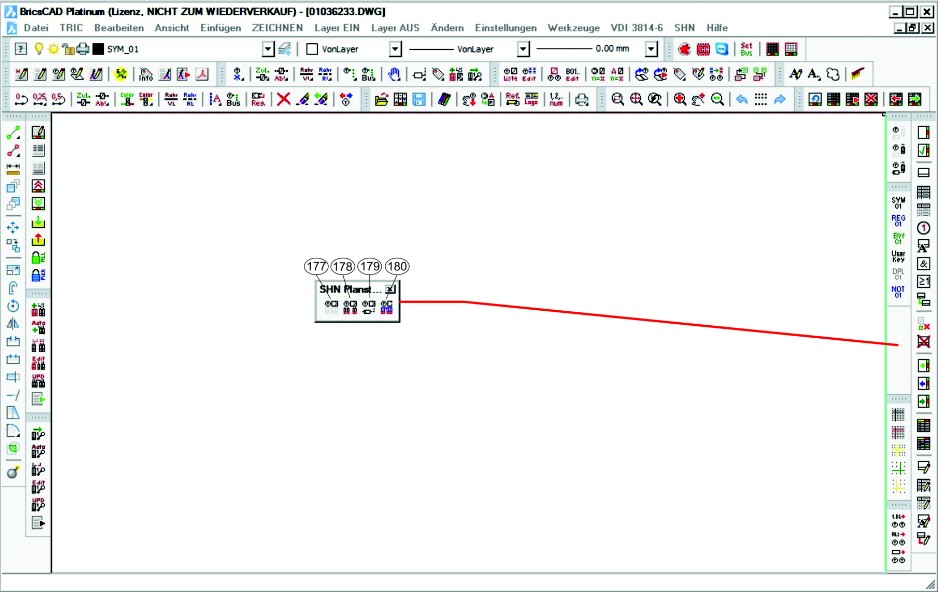Close the SHN Planst floating toolbar

(x=391, y=289)
